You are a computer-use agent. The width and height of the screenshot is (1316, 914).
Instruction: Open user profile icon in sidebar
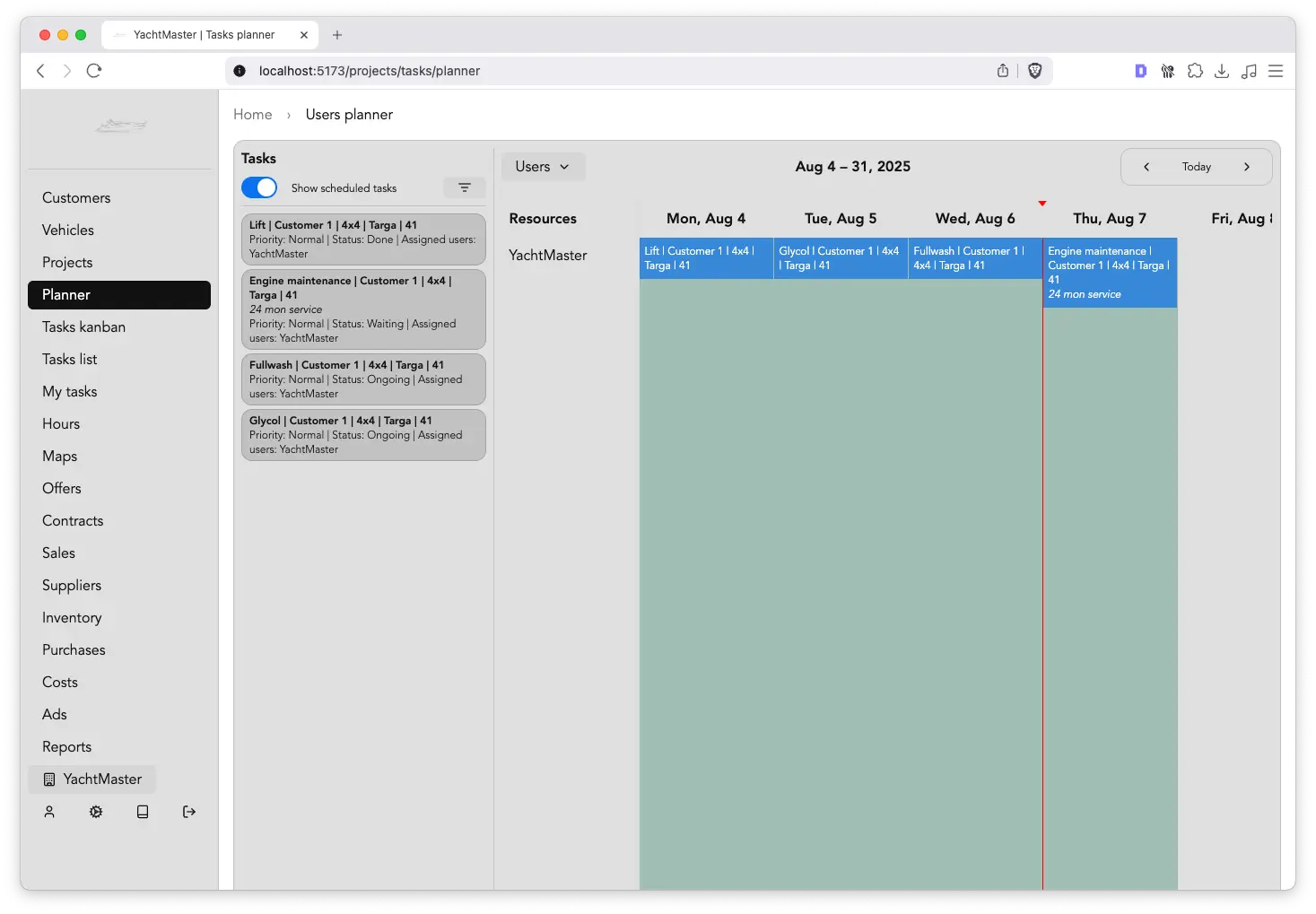pyautogui.click(x=49, y=812)
